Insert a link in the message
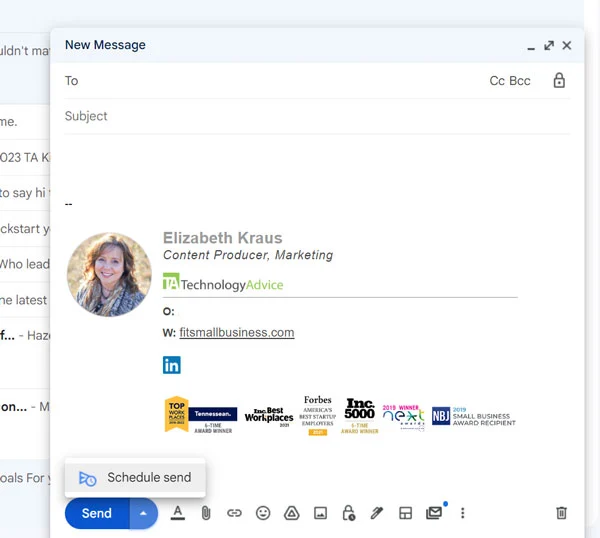 [x=234, y=513]
